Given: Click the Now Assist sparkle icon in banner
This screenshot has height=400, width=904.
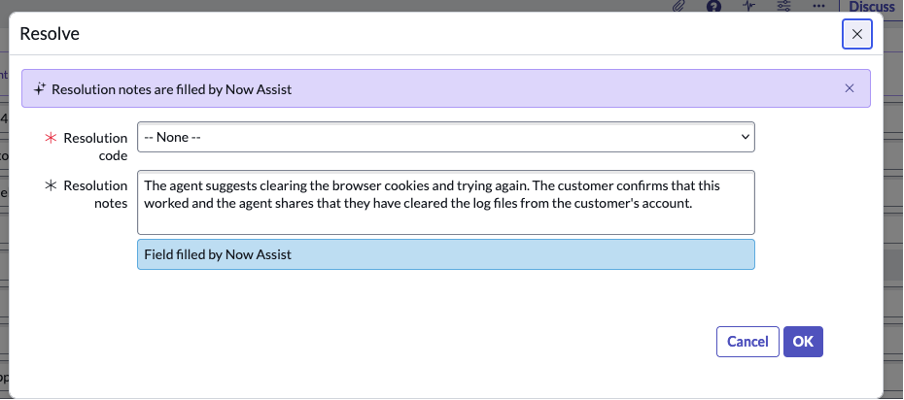Looking at the screenshot, I should click(40, 89).
